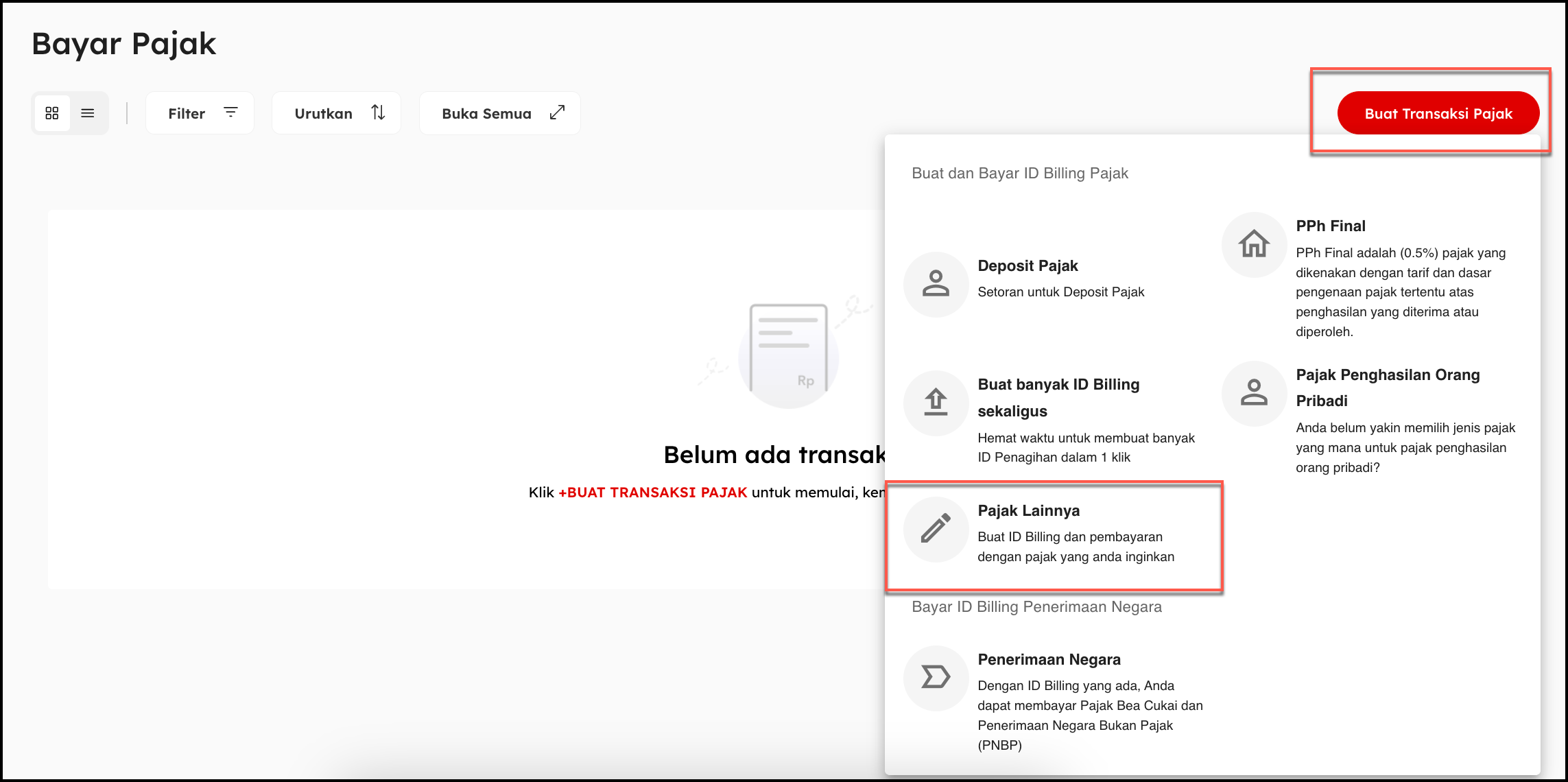
Task: Switch to list view layout
Action: click(x=88, y=113)
